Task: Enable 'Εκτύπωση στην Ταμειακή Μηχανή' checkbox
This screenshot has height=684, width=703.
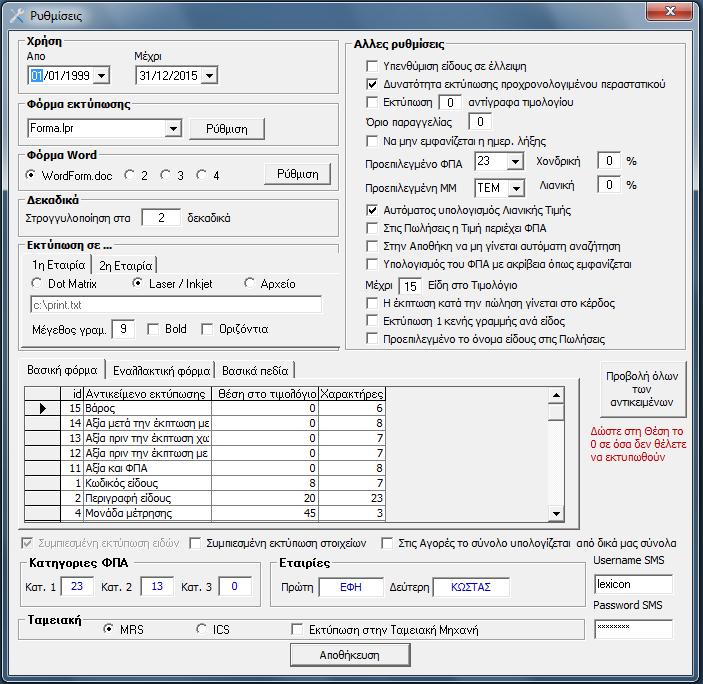Action: click(296, 629)
